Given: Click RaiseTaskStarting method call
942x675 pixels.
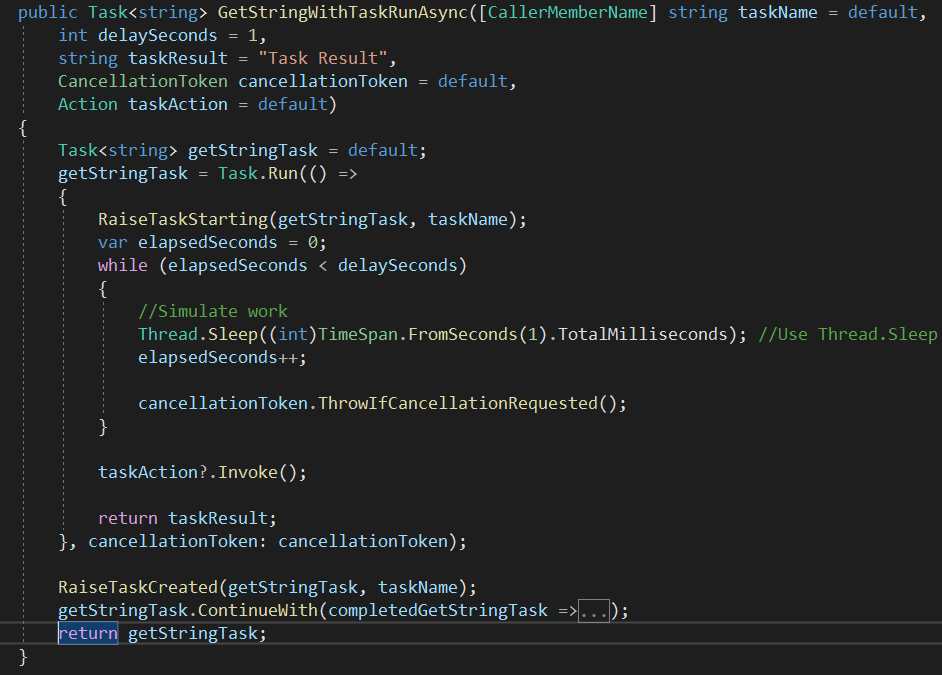Looking at the screenshot, I should coord(183,219).
